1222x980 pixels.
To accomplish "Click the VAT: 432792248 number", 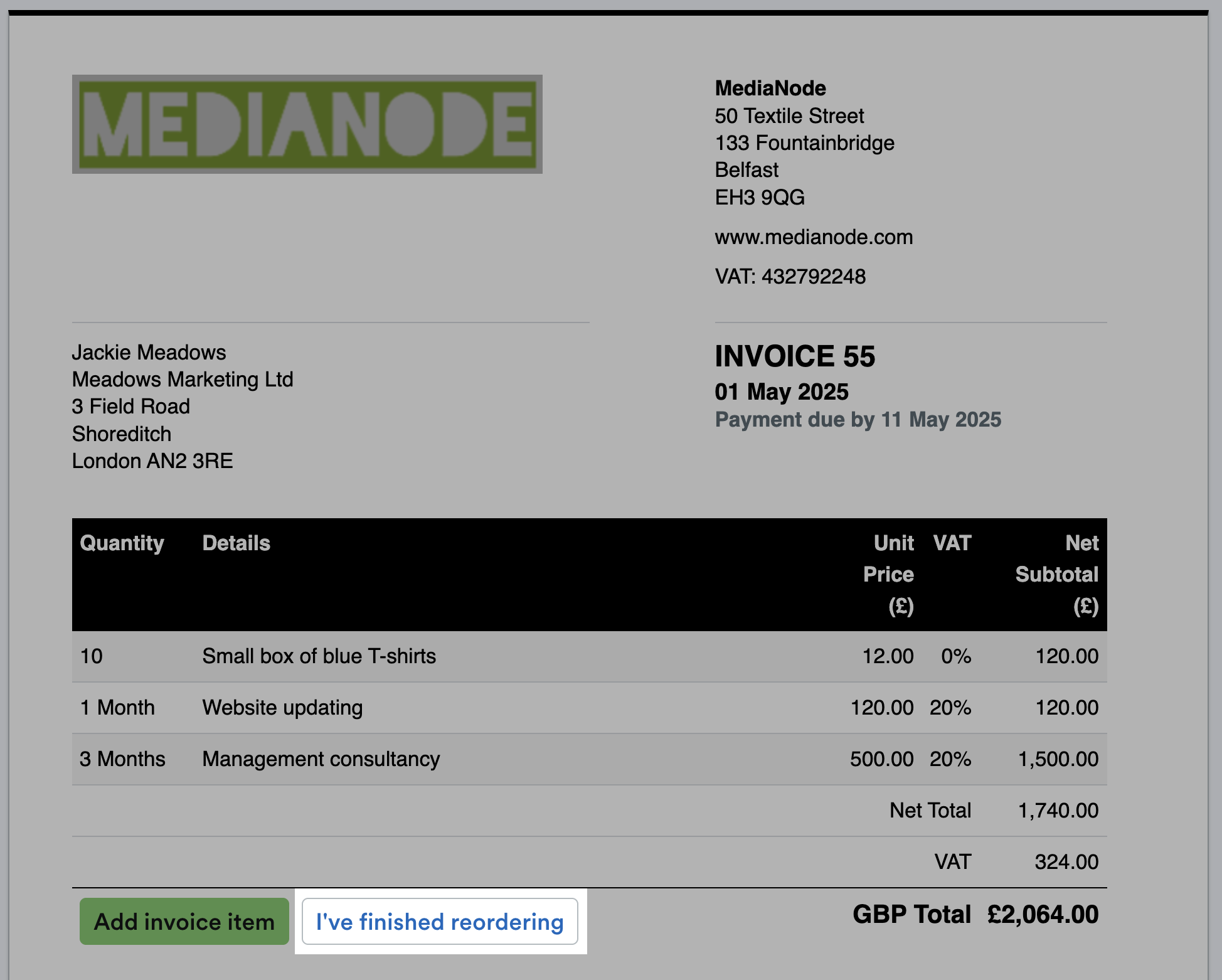I will tap(790, 277).
